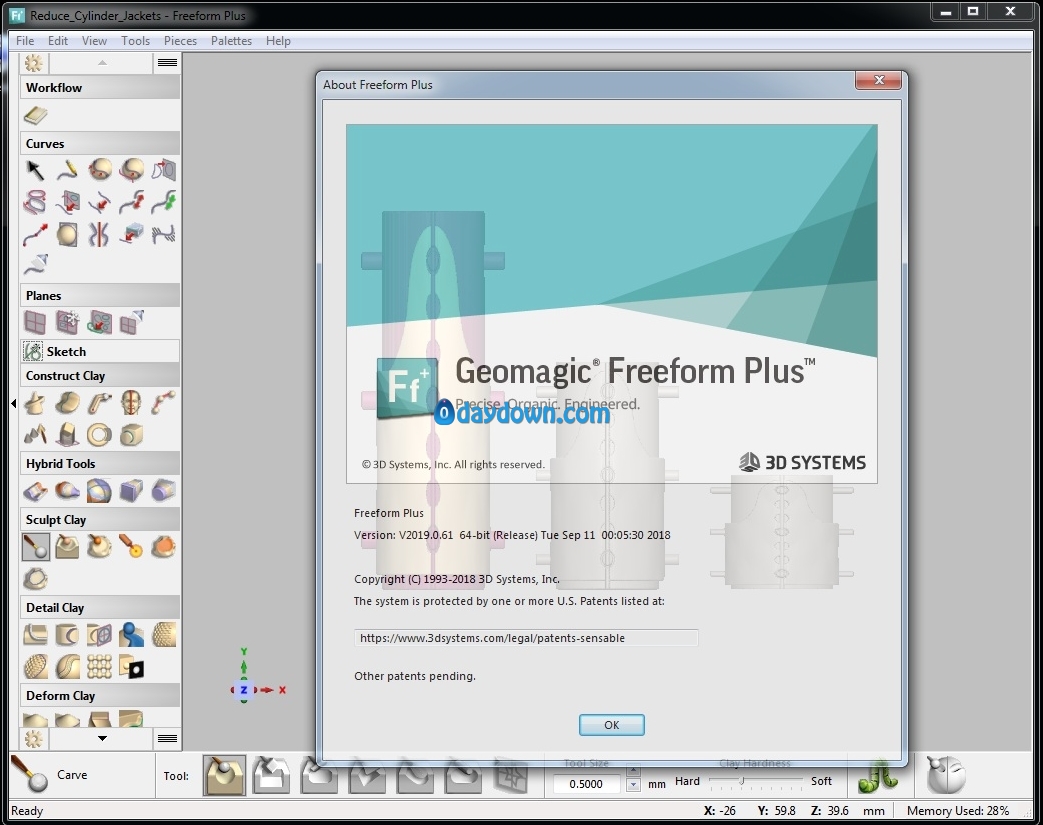Choose the connected balls Construct Clay tool
This screenshot has height=825, width=1043.
tap(164, 403)
